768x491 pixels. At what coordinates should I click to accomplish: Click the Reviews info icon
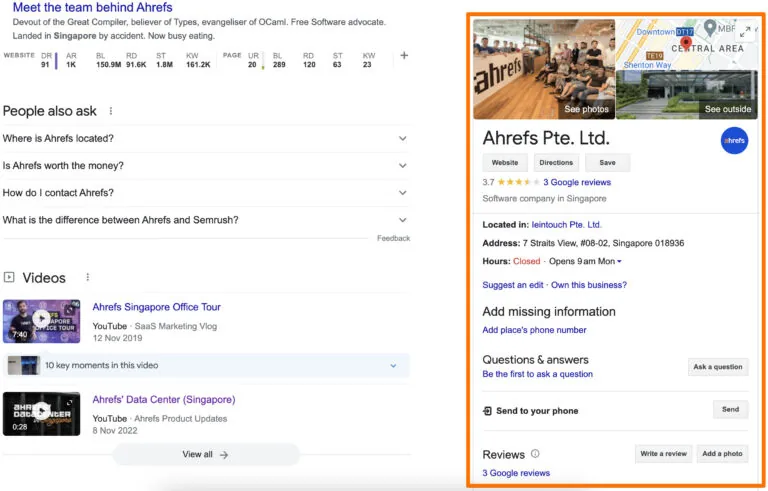pyautogui.click(x=535, y=454)
